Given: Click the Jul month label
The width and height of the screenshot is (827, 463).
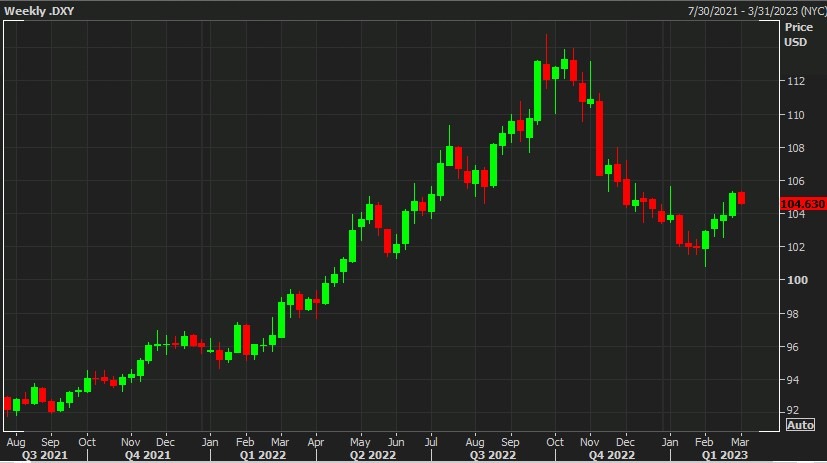Looking at the screenshot, I should click(x=431, y=442).
